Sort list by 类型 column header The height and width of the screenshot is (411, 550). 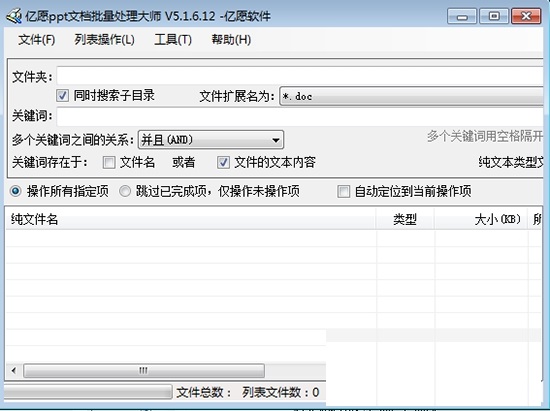click(405, 220)
